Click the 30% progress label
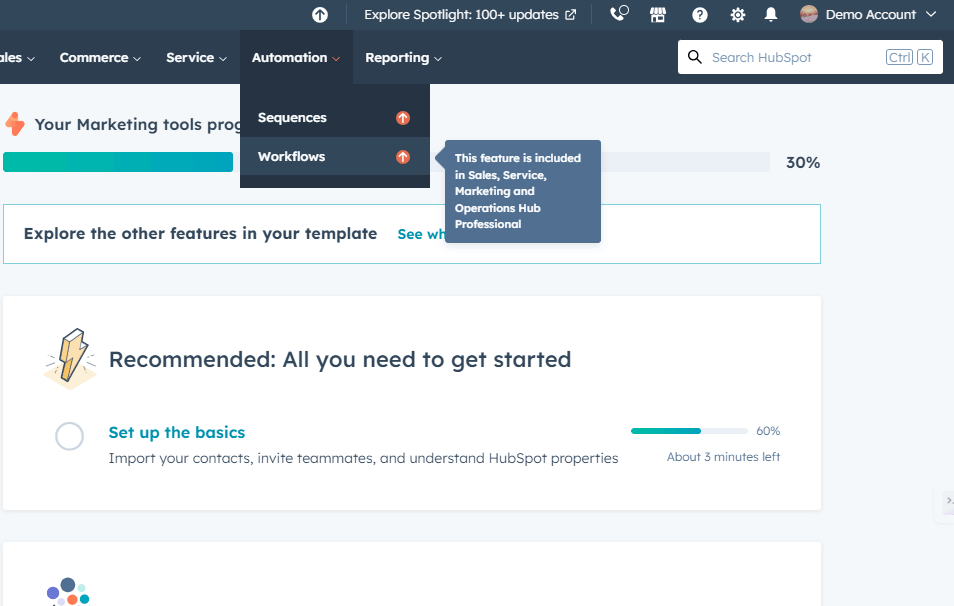Screen dimensions: 954x606 coord(803,163)
